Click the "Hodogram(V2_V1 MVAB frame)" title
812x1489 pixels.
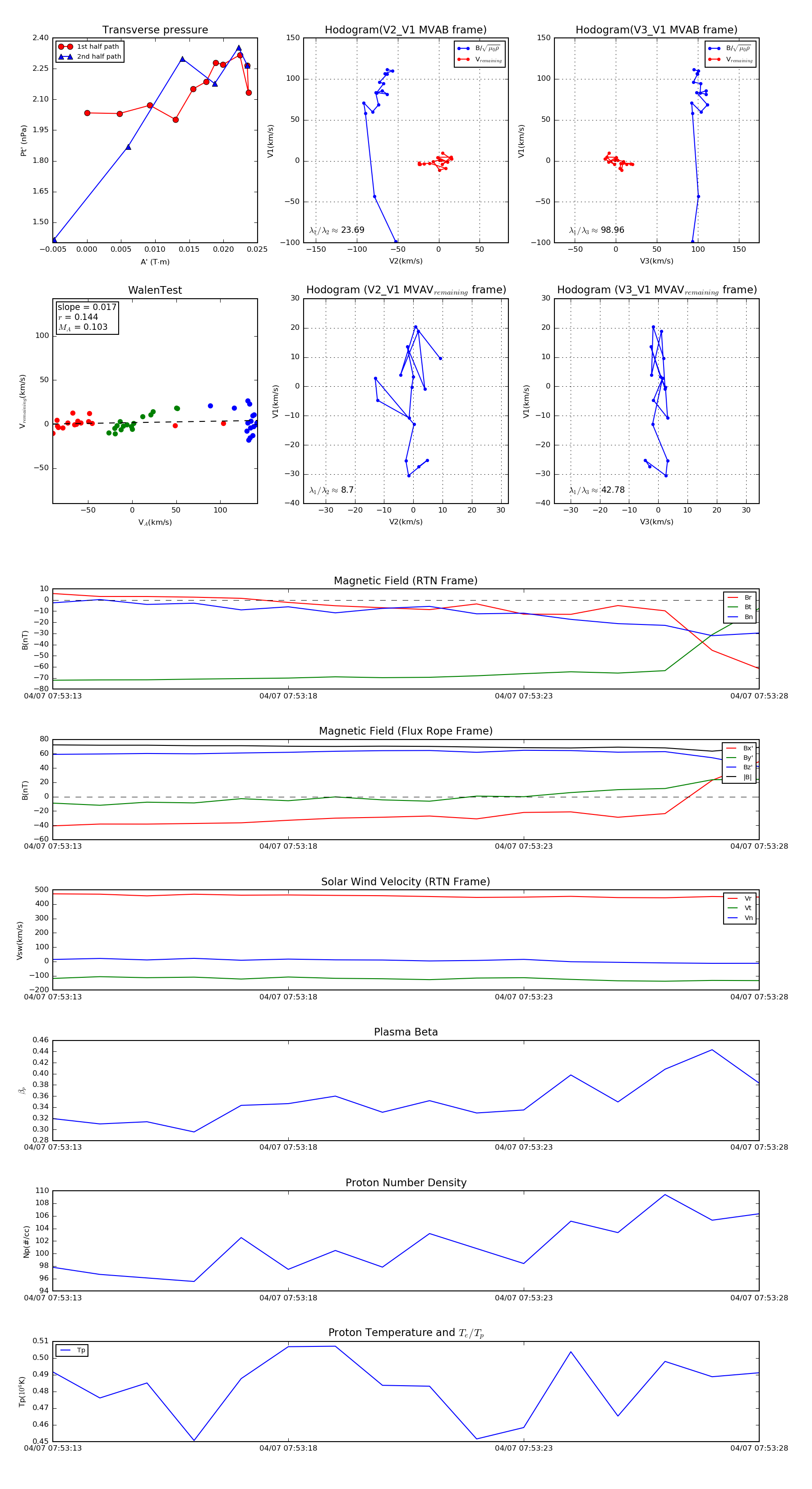coord(406,30)
